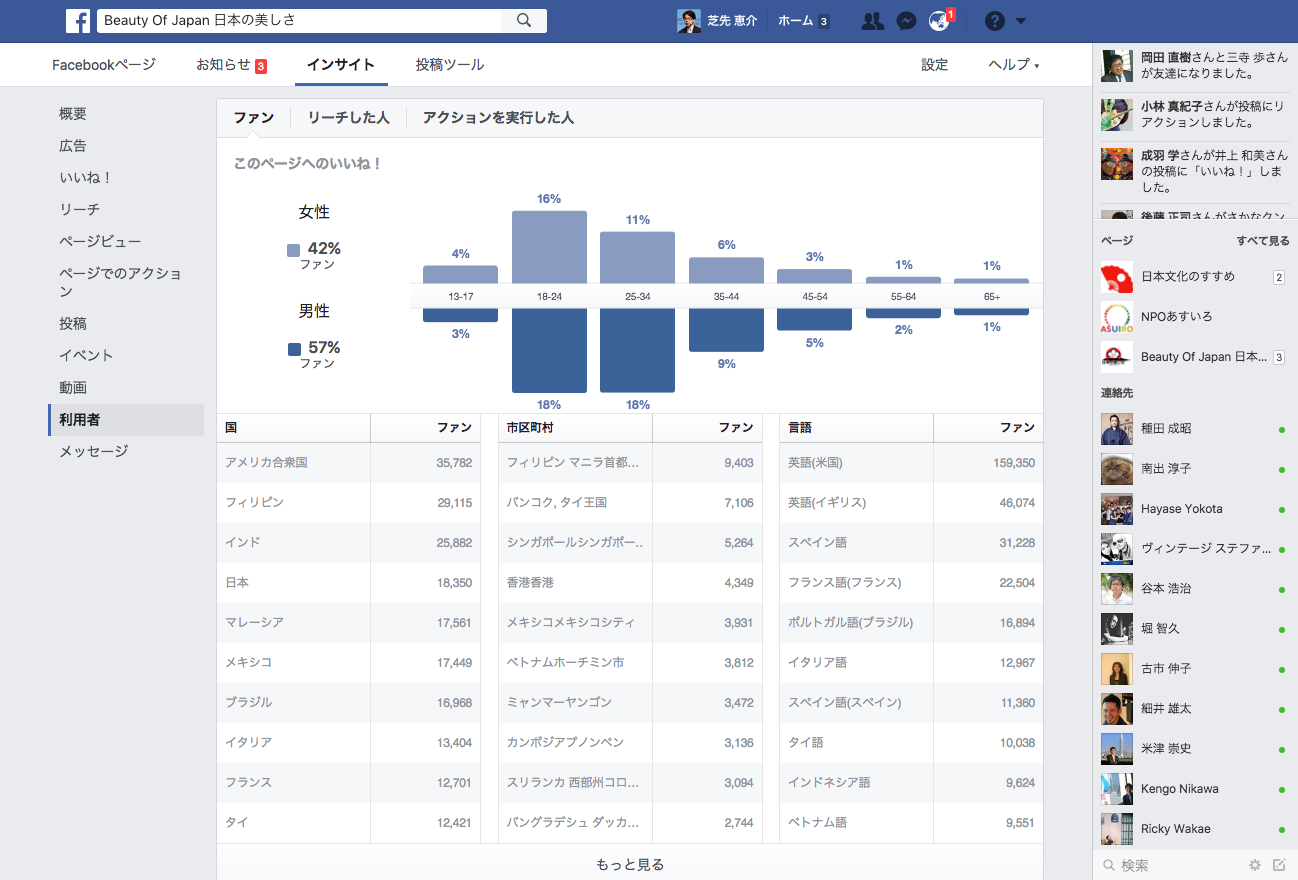
Task: Open the help question mark icon
Action: pyautogui.click(x=994, y=21)
